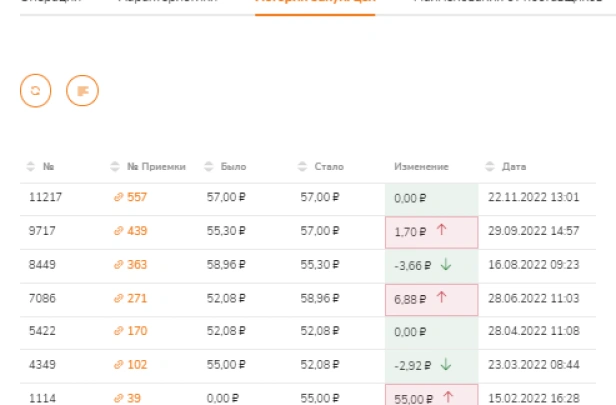Image resolution: width=616 pixels, height=405 pixels.
Task: Sort by № Приемки column
Action: pos(115,167)
